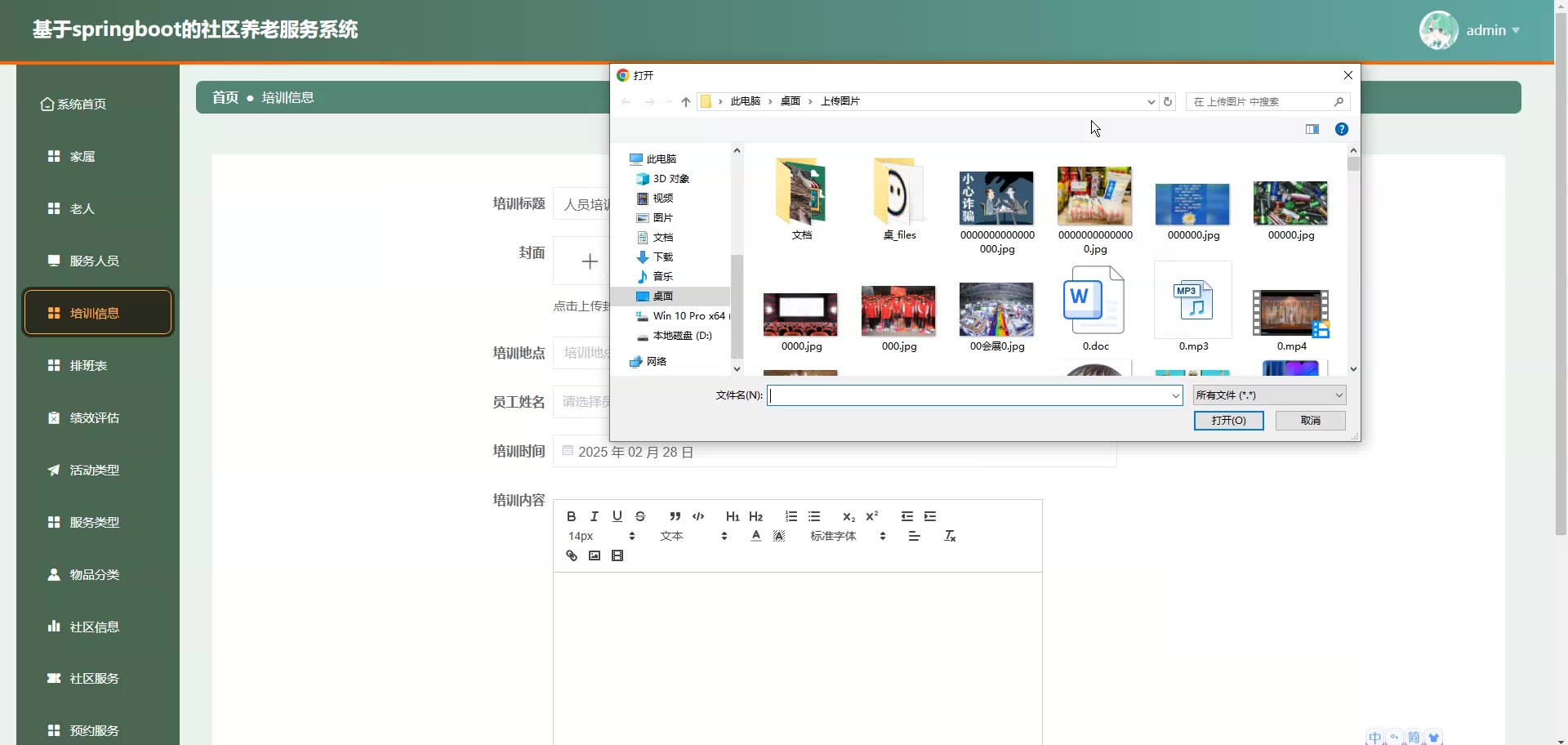Toggle strikethrough text formatting
The image size is (1568, 745).
[640, 516]
